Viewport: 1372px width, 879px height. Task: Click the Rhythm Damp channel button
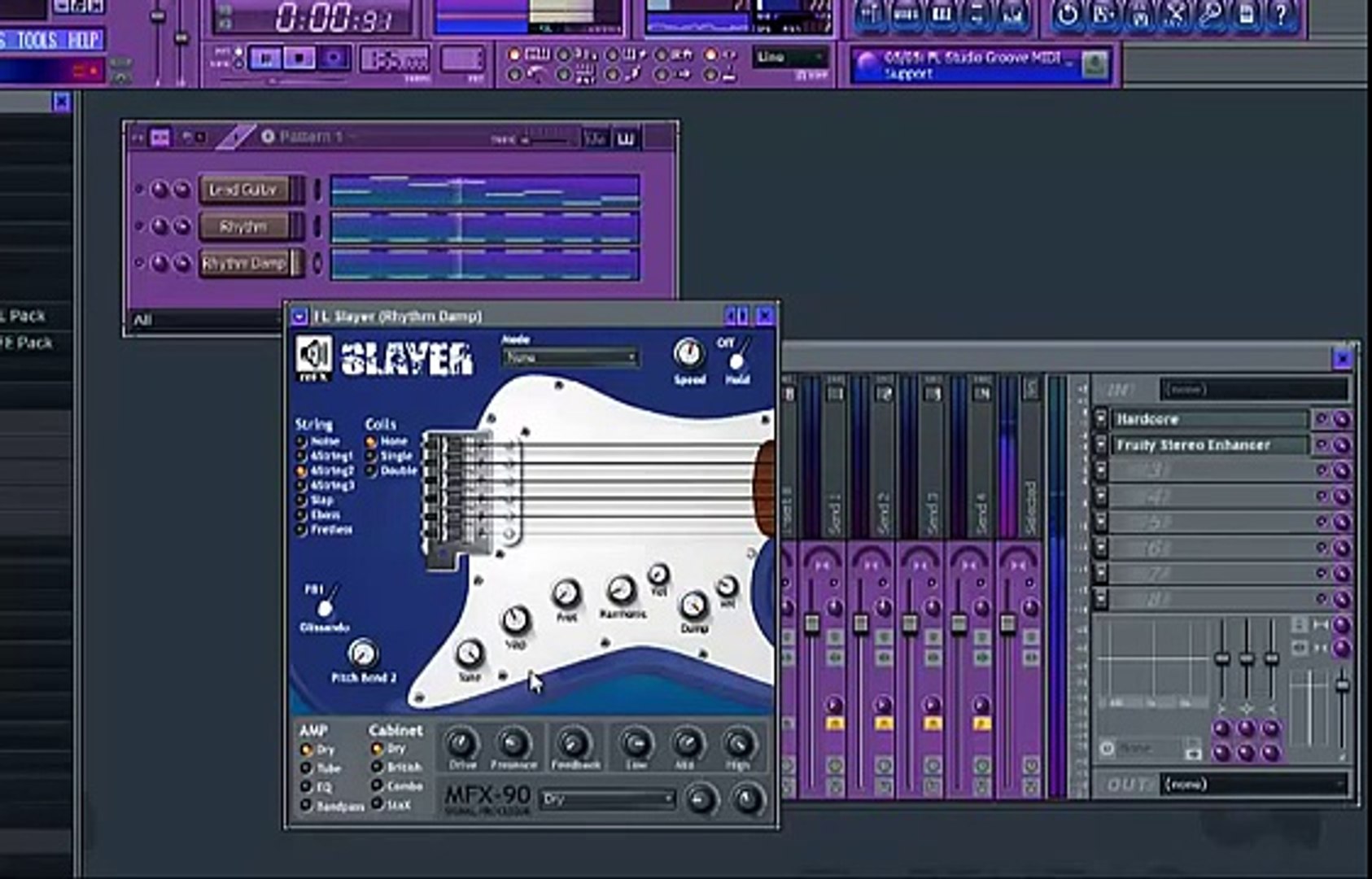(244, 263)
